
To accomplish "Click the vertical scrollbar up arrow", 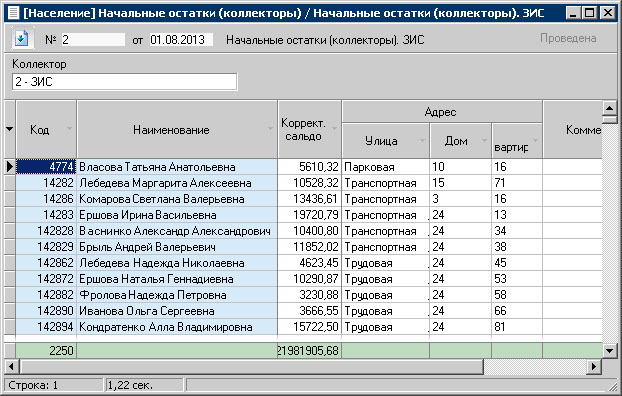I will tap(609, 107).
